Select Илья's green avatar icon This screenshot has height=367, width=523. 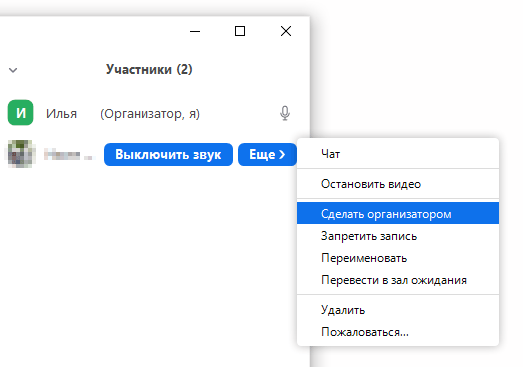[x=21, y=112]
